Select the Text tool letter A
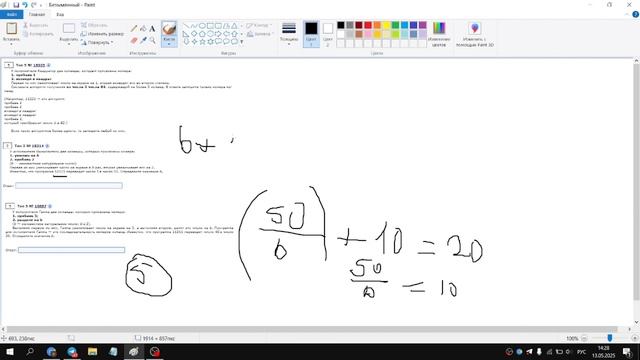The height and width of the screenshot is (360, 640). coord(152,29)
